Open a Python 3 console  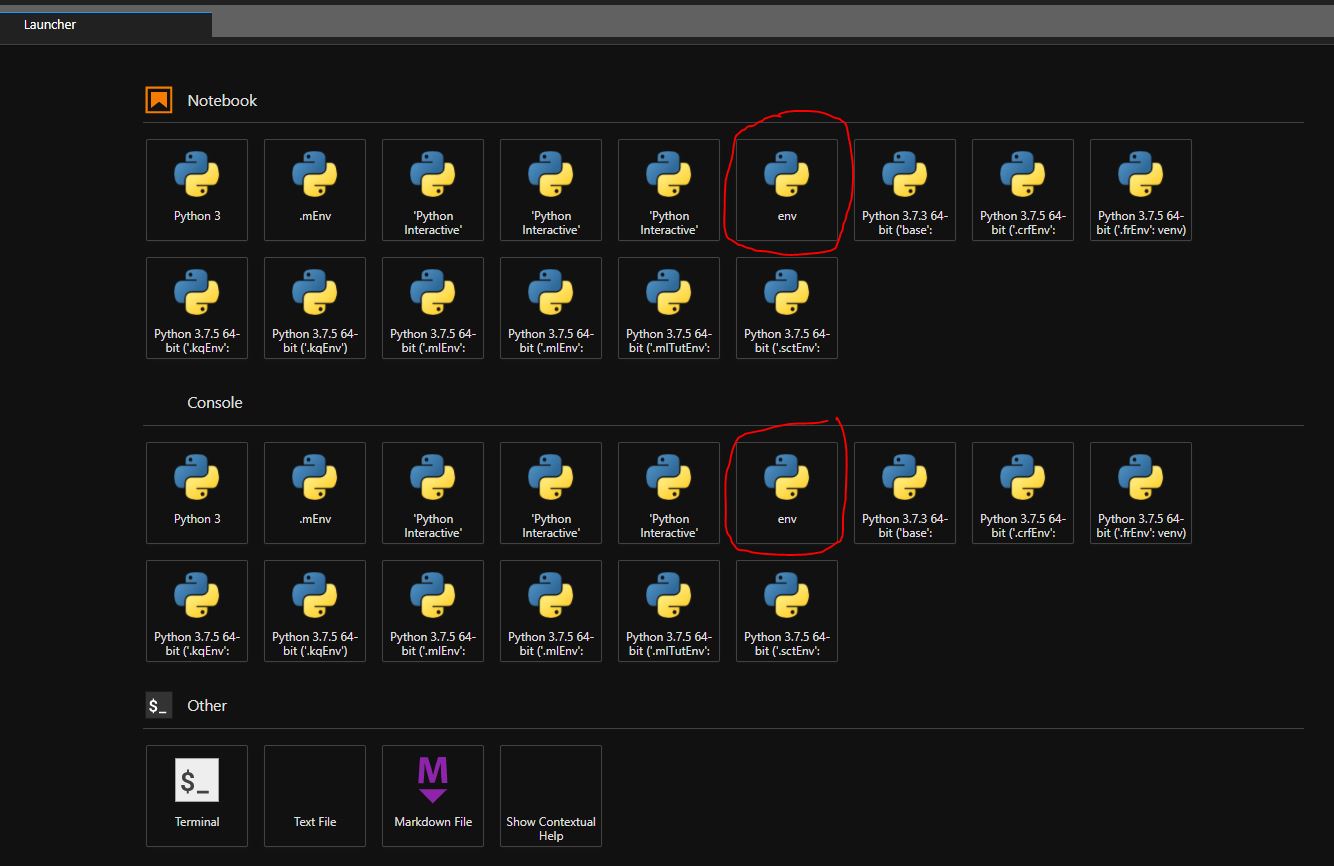[197, 493]
